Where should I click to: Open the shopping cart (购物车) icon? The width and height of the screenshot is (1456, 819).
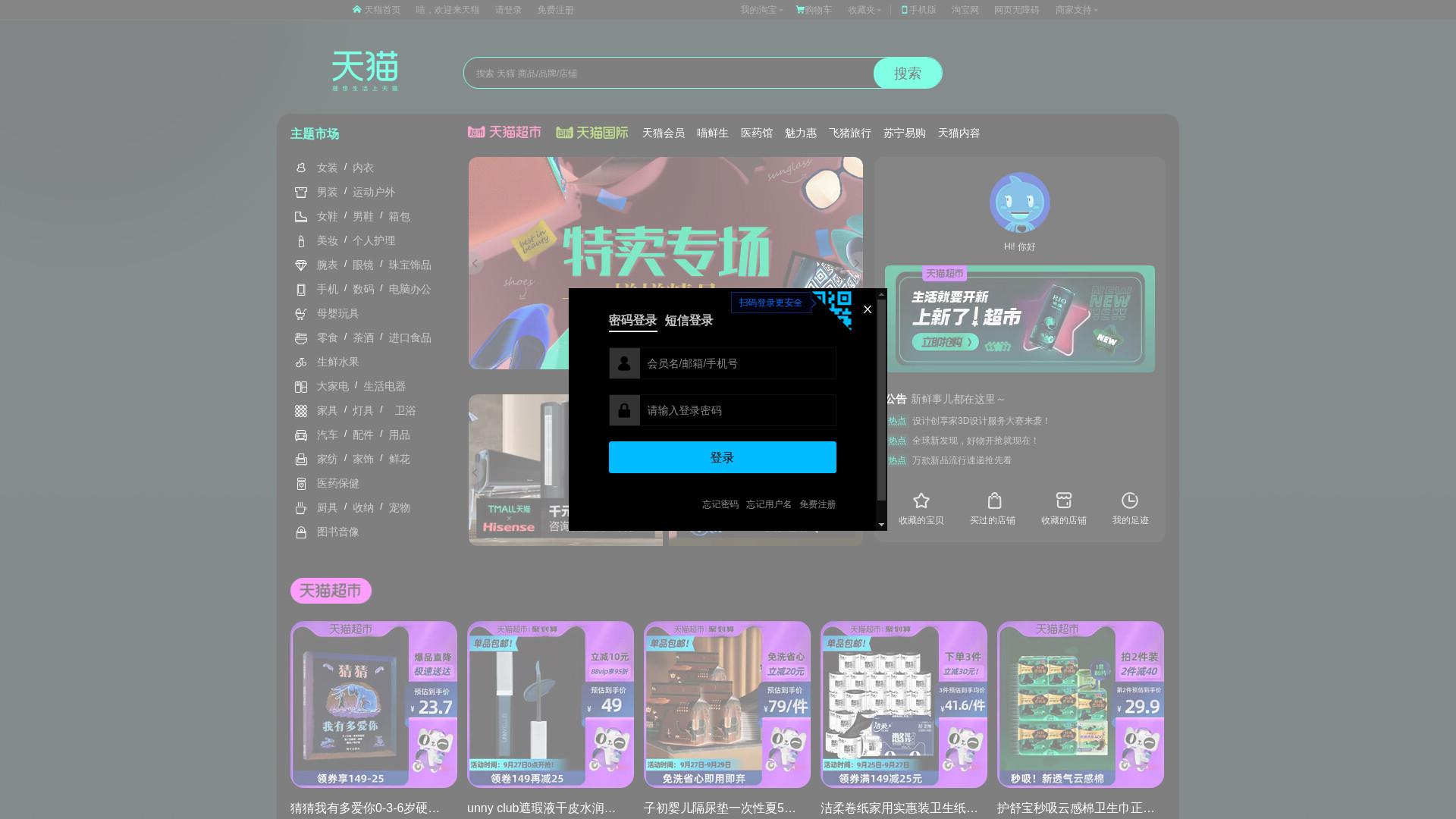[x=800, y=10]
